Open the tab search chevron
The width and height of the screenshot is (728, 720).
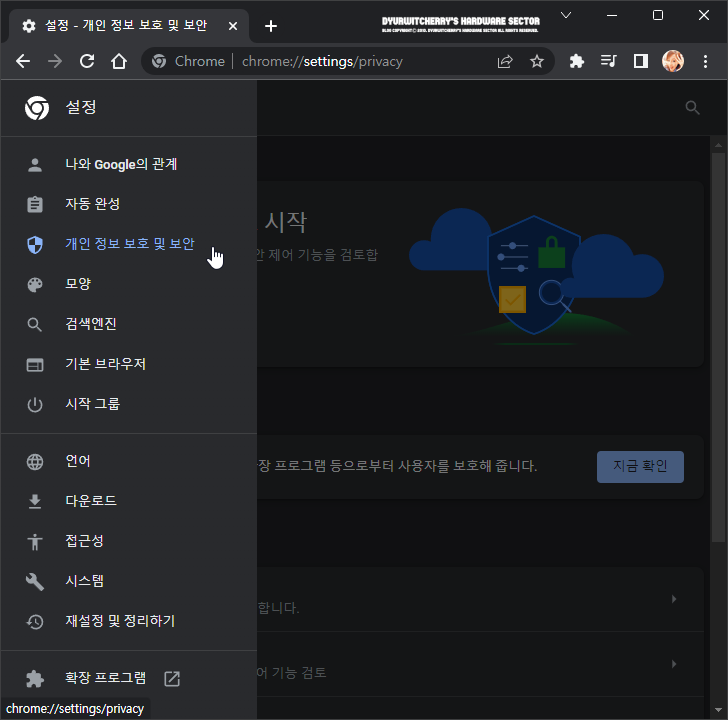coord(566,15)
